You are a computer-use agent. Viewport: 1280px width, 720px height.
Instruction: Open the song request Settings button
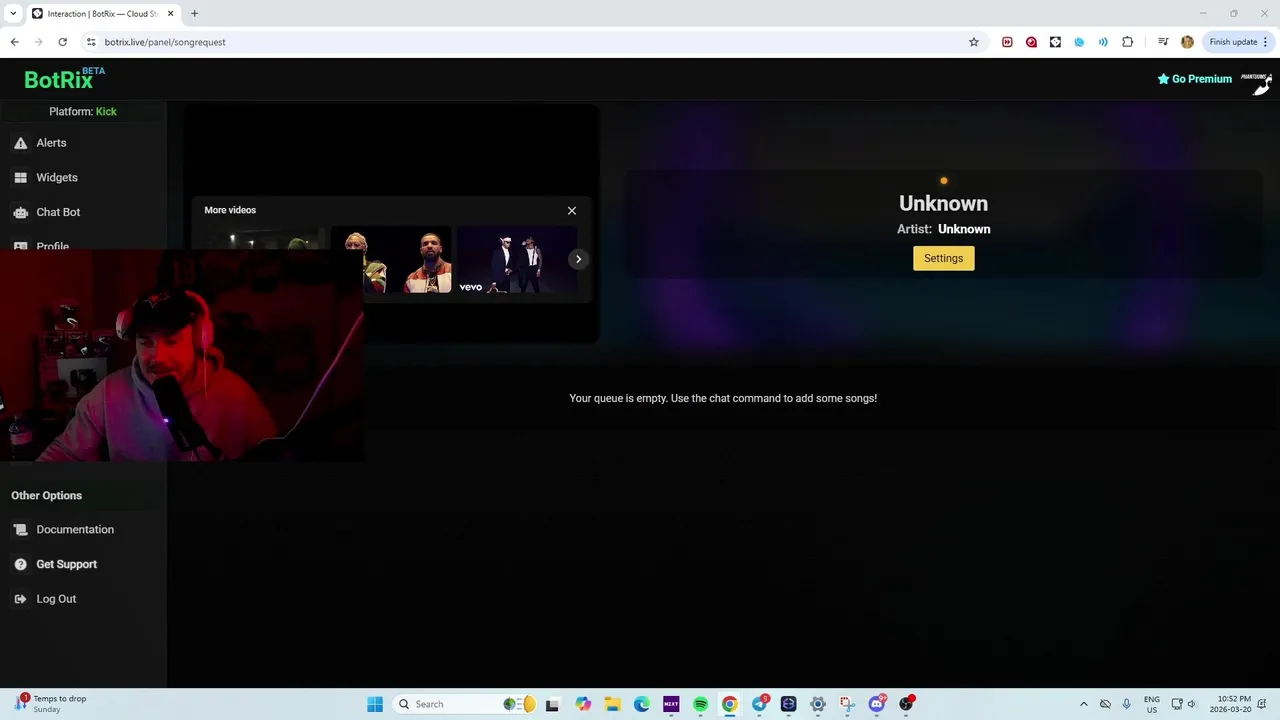[943, 258]
